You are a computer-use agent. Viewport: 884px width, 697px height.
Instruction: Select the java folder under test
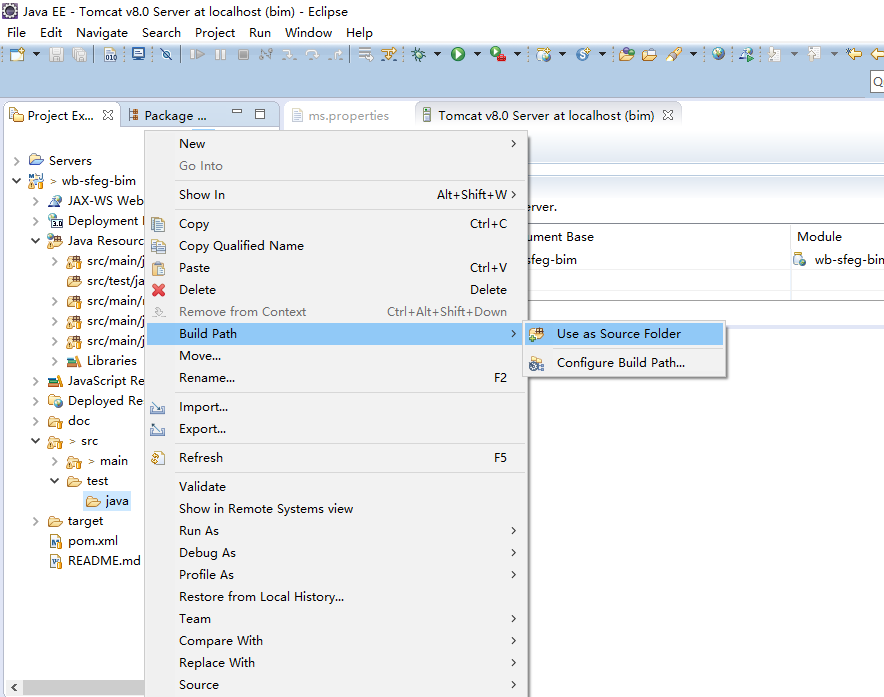click(x=107, y=501)
